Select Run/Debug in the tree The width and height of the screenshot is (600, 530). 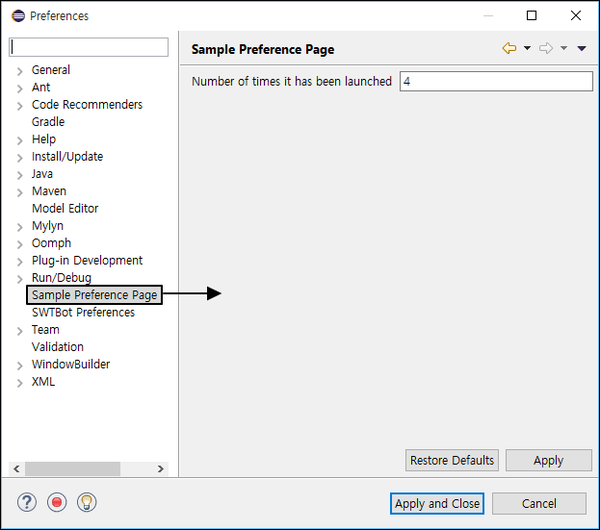point(62,277)
